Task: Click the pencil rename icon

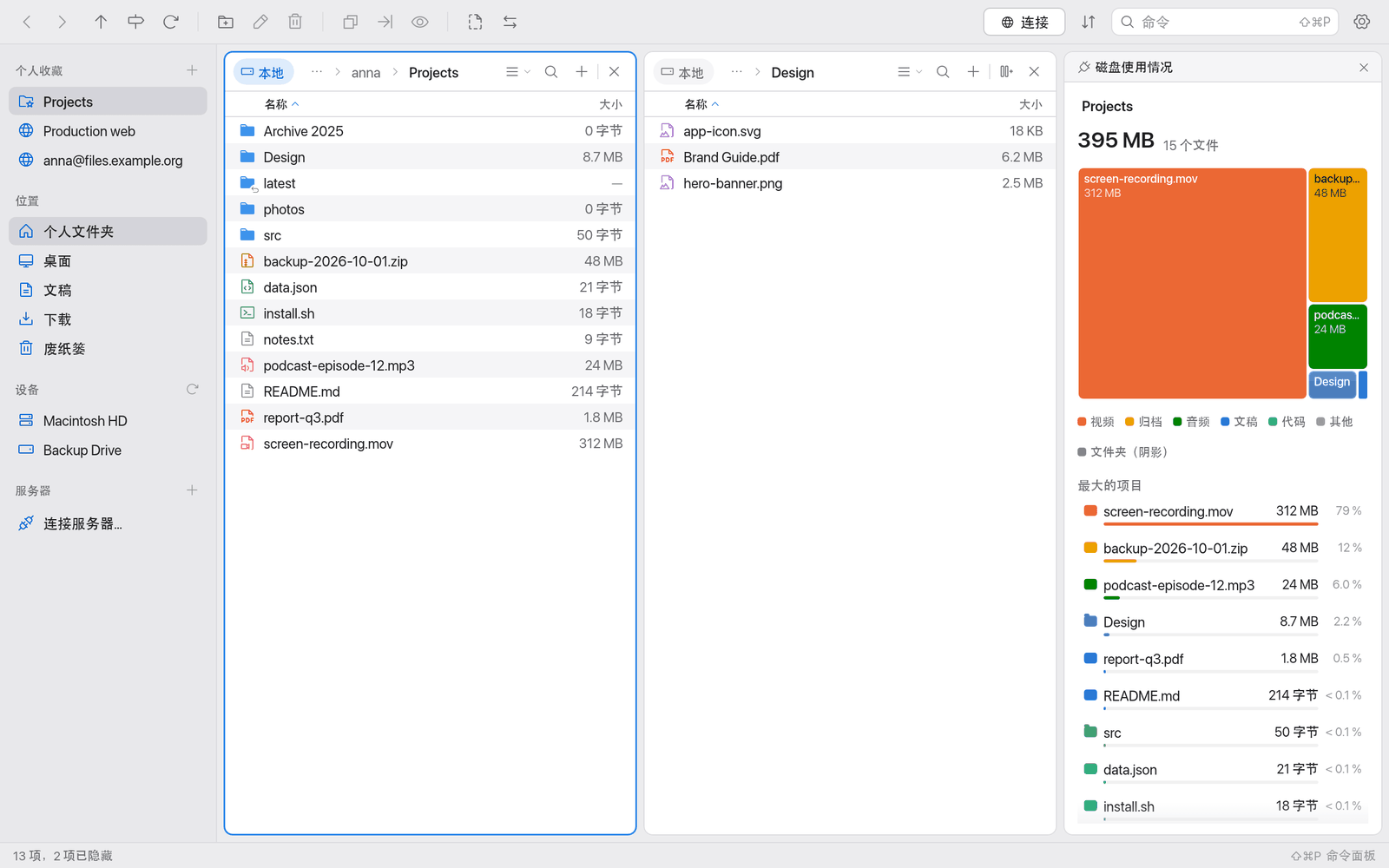Action: coord(260,22)
